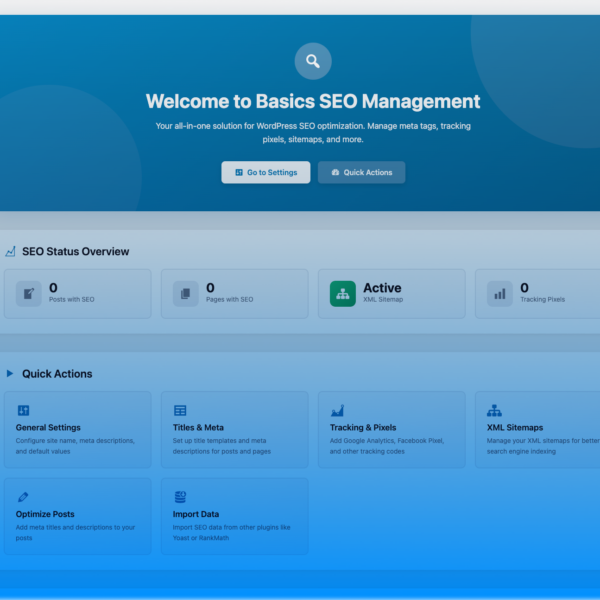Click the magnifying glass icon in the hero banner
The image size is (600, 600).
click(x=313, y=61)
